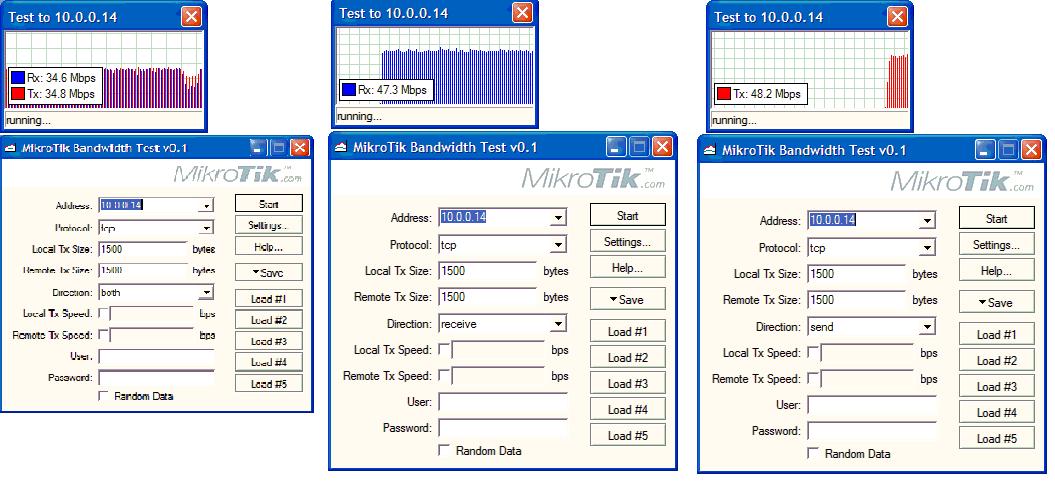1055x481 pixels.
Task: Open Settings in the both-direction window
Action: (268, 225)
